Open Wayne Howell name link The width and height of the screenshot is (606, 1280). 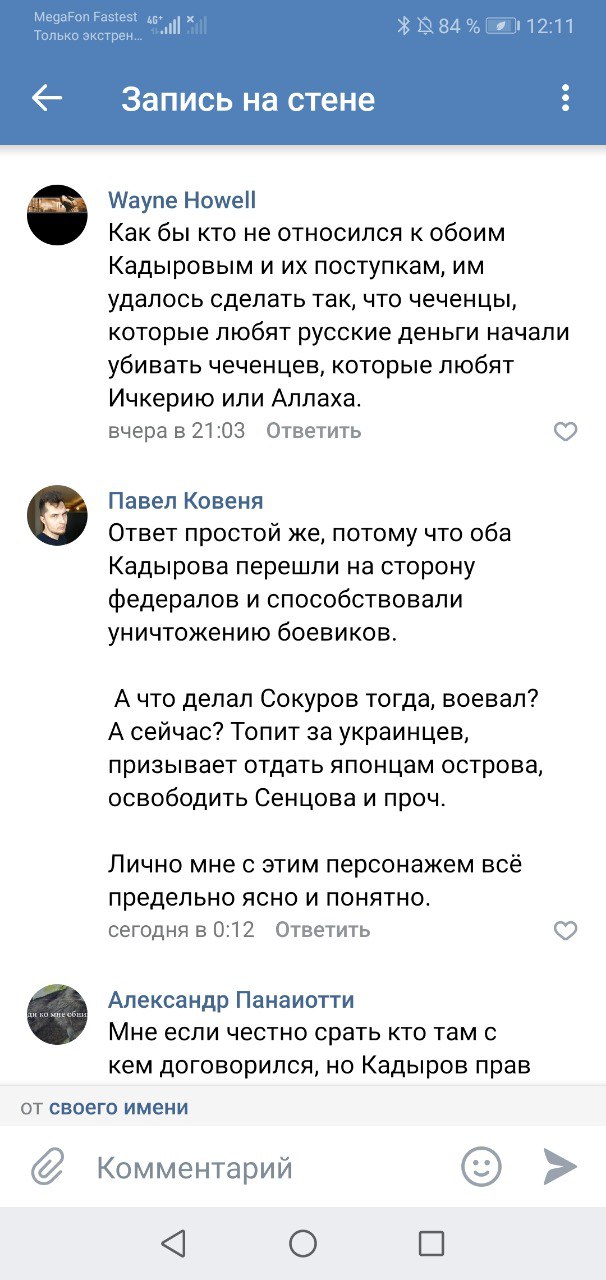tap(182, 200)
